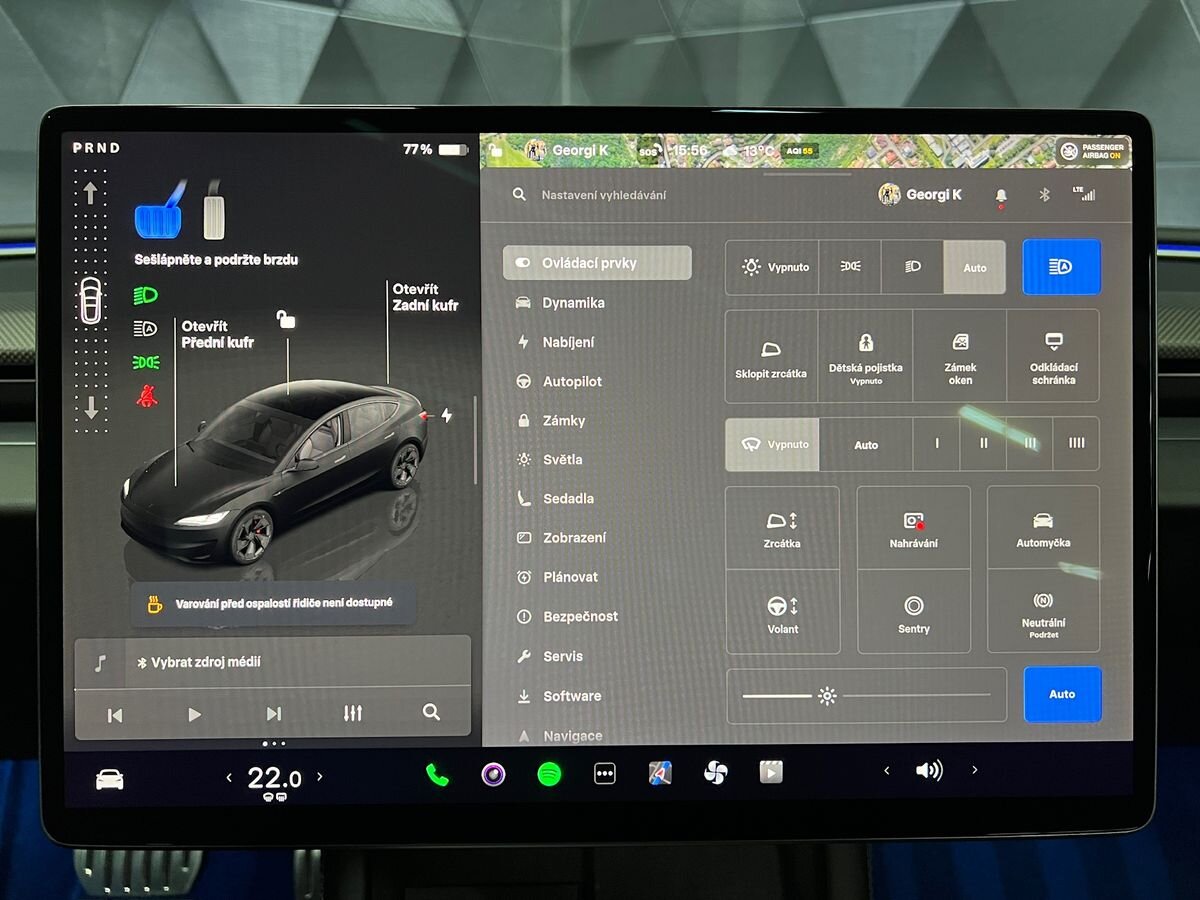Tap the Sentry mode icon

tap(913, 612)
